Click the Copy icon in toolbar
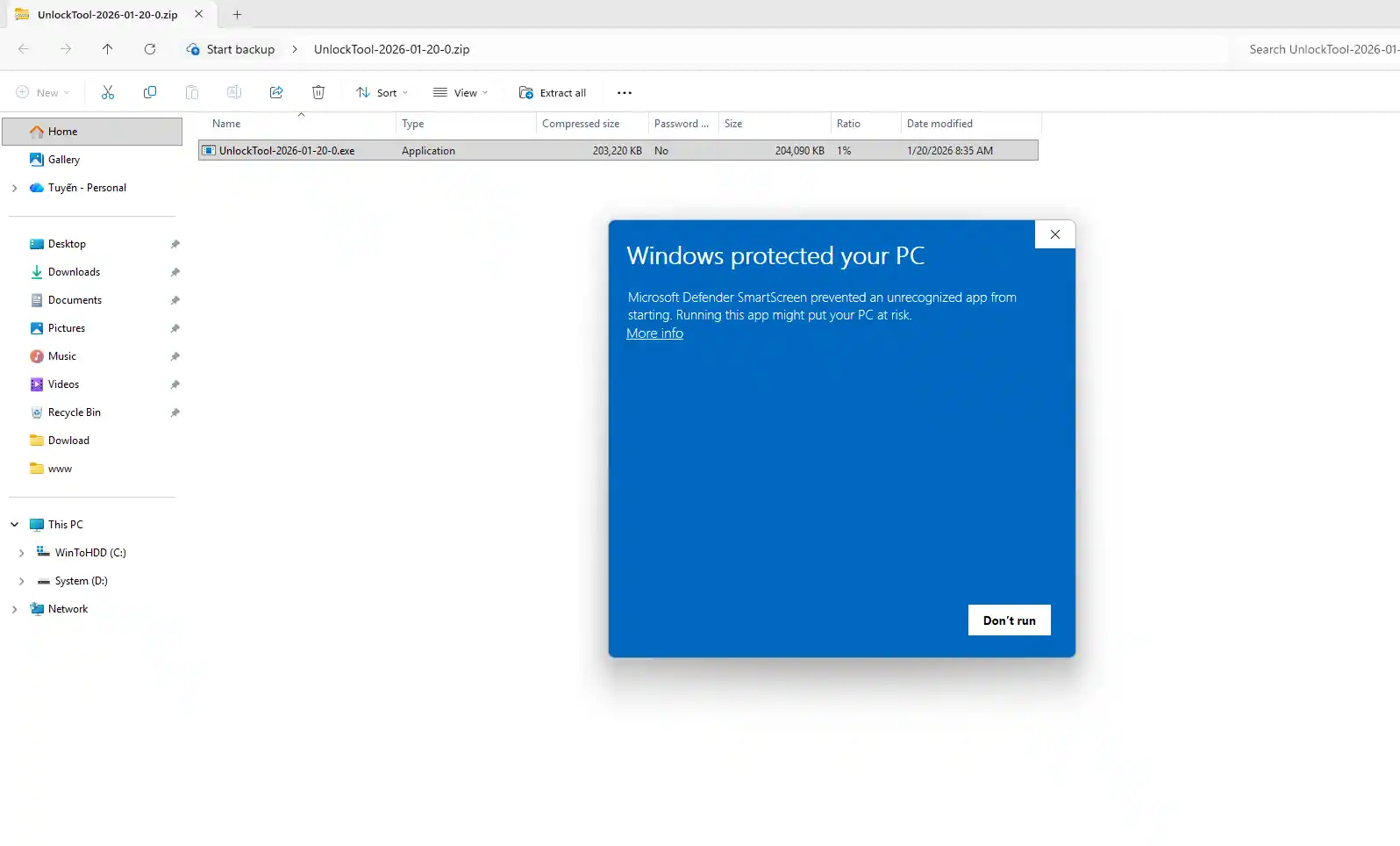This screenshot has width=1400, height=846. click(x=150, y=93)
